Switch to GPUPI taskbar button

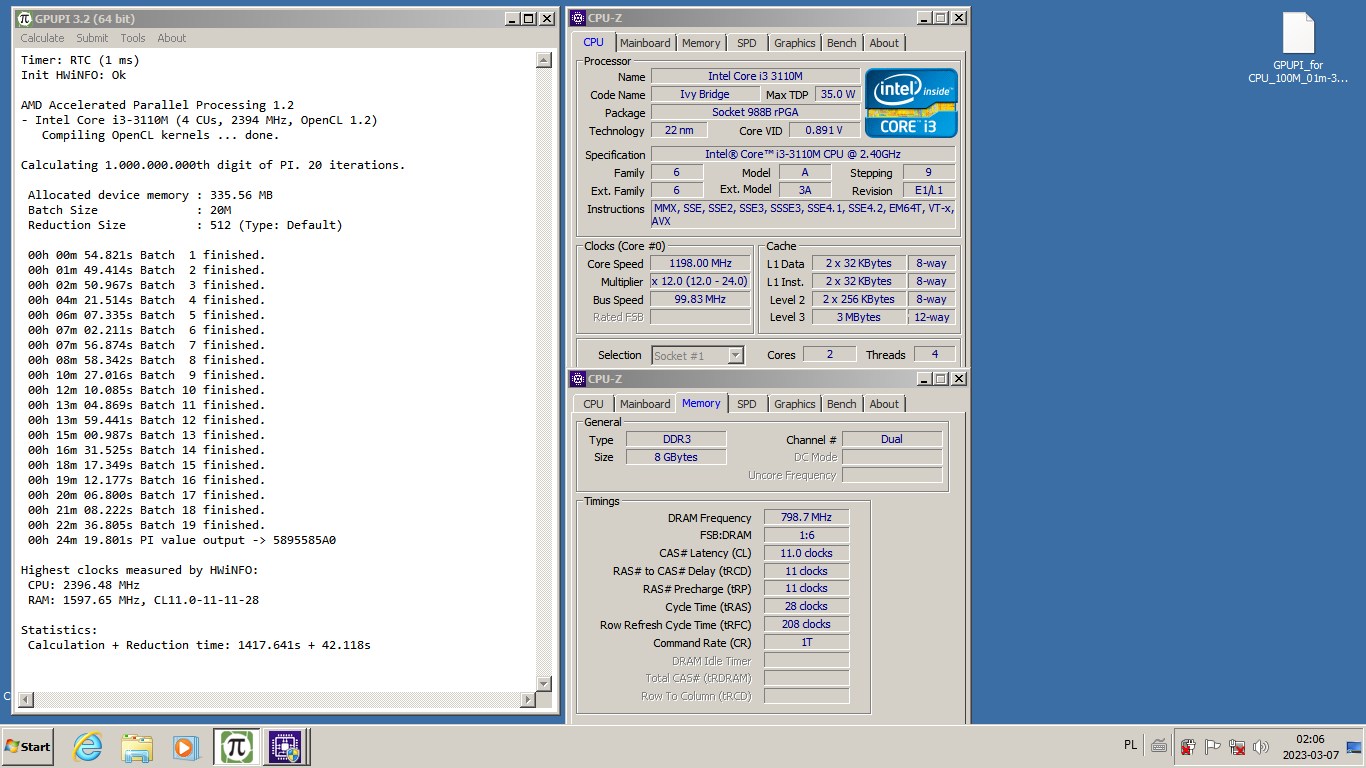(x=236, y=746)
